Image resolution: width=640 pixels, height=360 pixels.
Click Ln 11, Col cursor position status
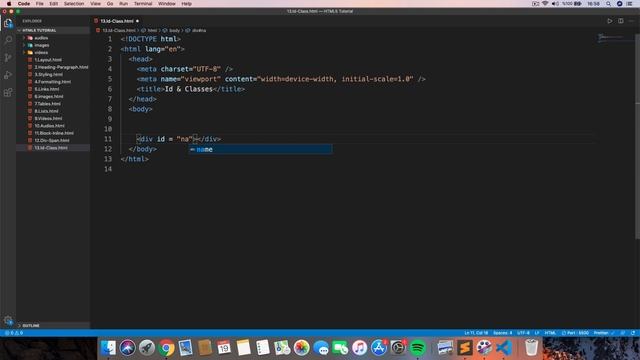pyautogui.click(x=476, y=333)
